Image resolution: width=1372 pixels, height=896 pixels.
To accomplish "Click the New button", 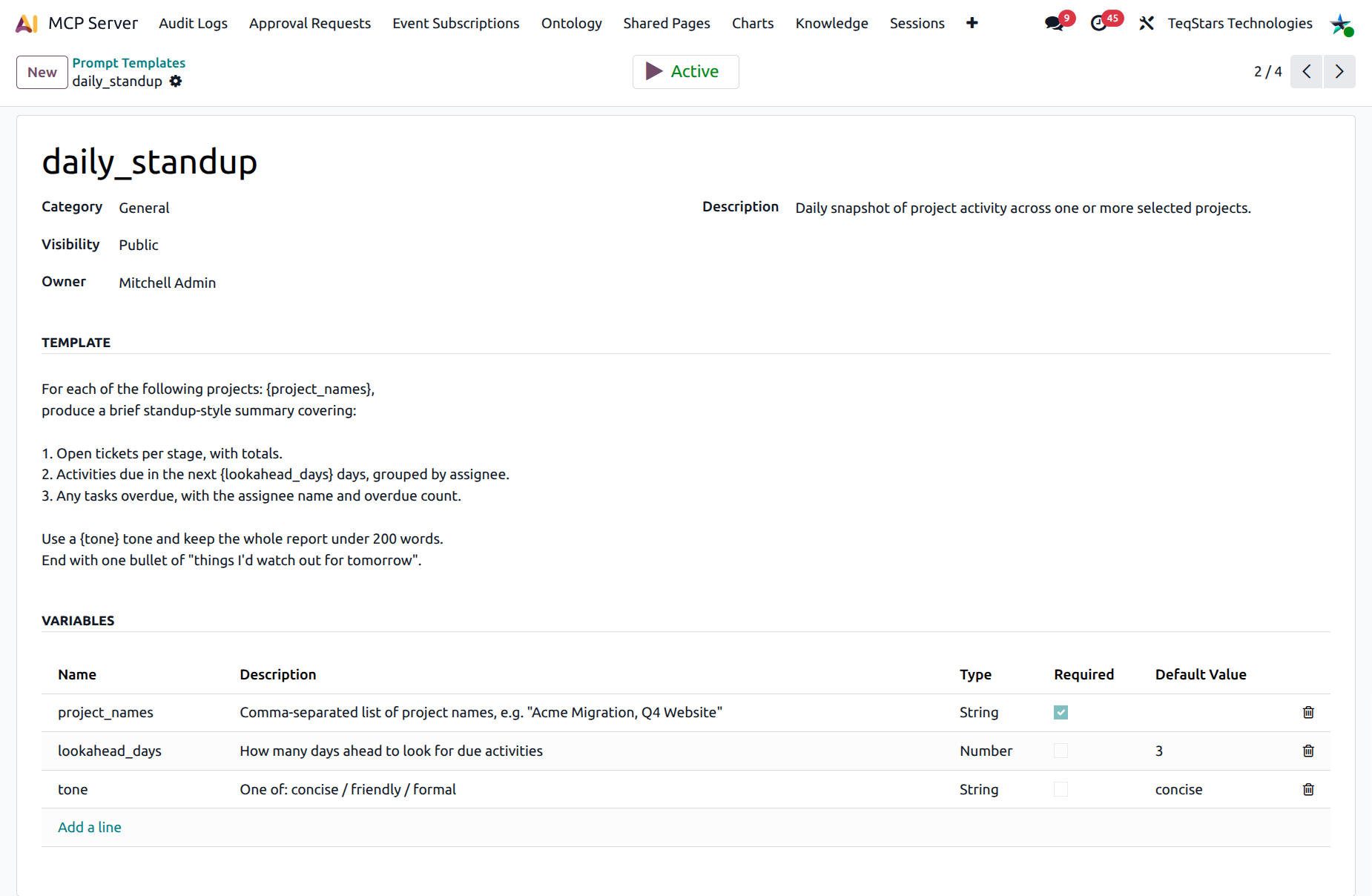I will [x=42, y=72].
